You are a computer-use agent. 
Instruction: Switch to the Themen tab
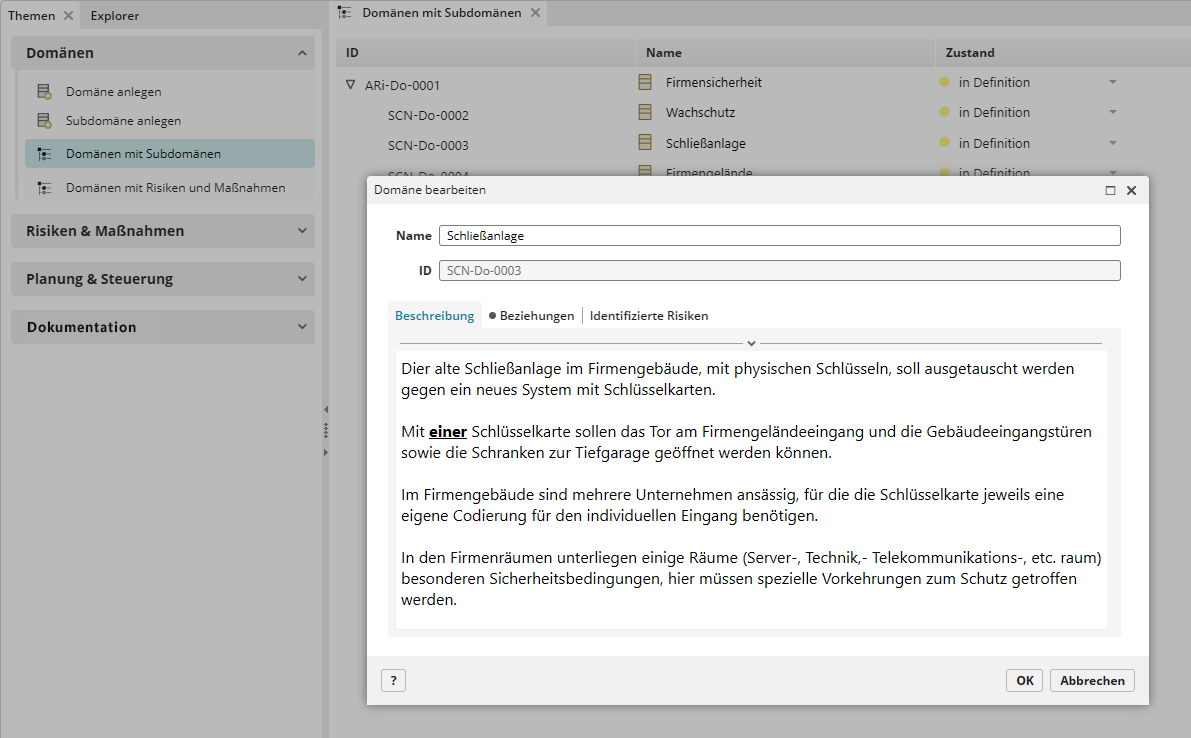tap(32, 15)
